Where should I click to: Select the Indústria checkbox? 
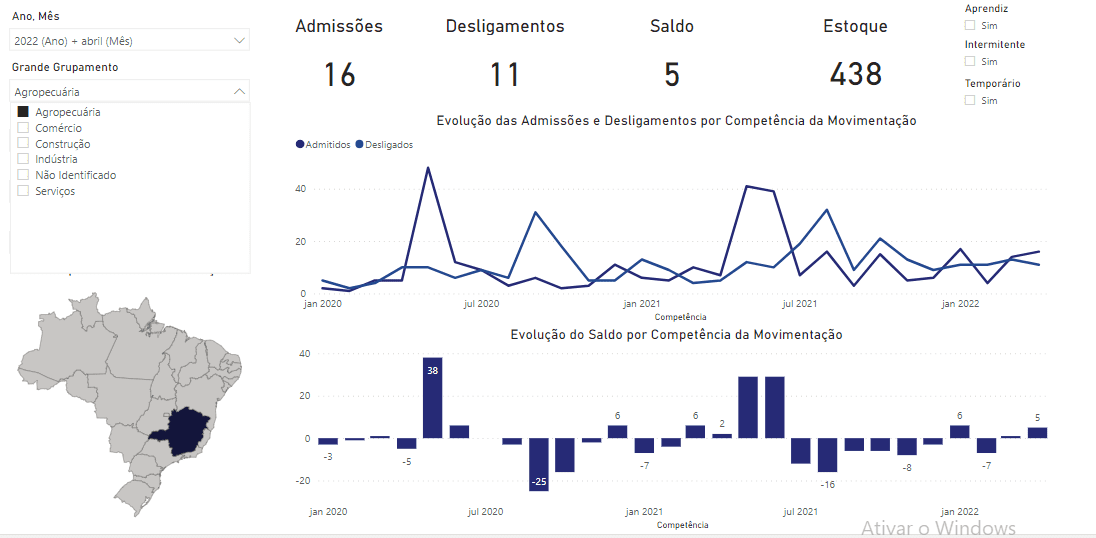[23, 159]
